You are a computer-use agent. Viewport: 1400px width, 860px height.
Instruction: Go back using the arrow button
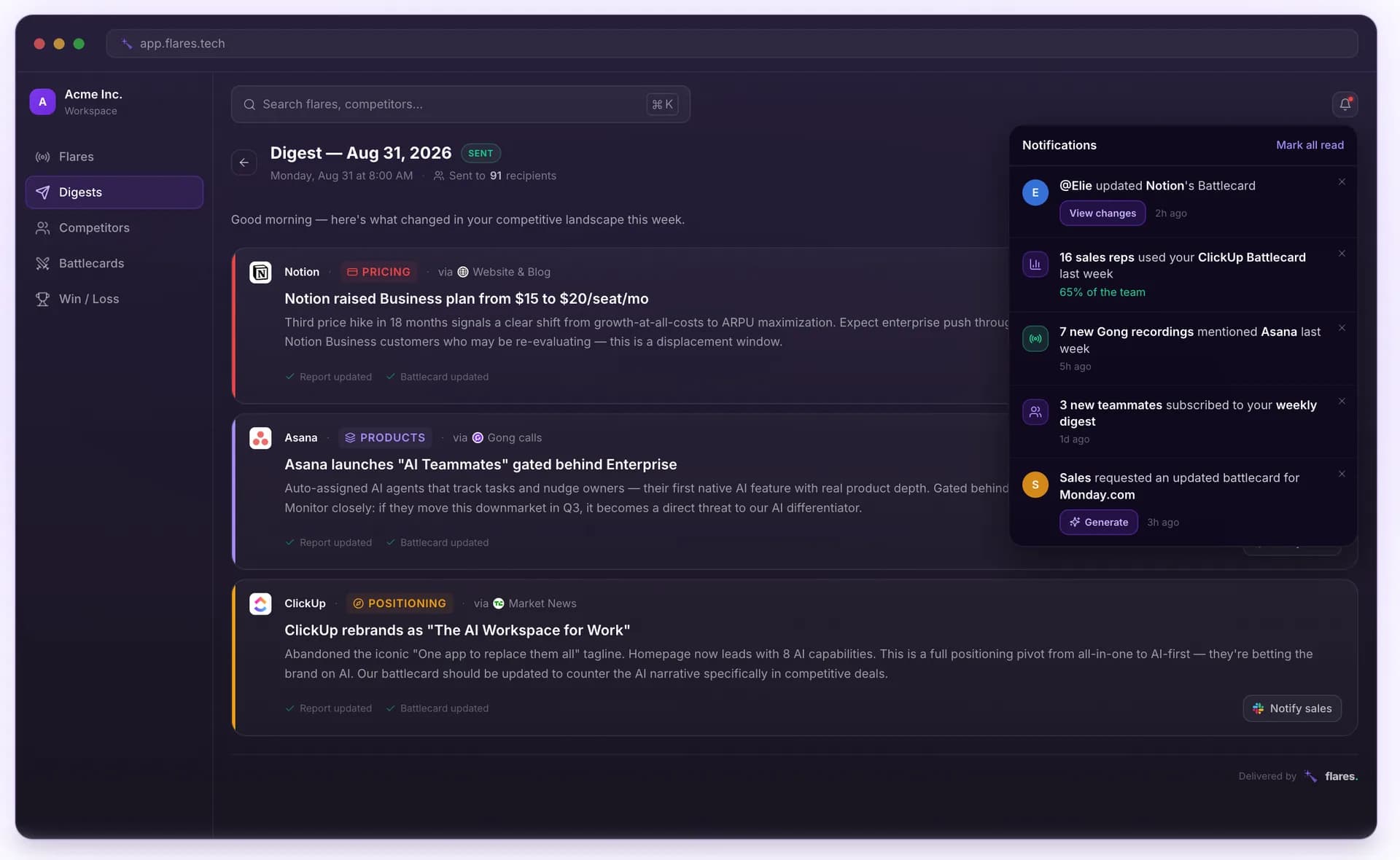[244, 163]
